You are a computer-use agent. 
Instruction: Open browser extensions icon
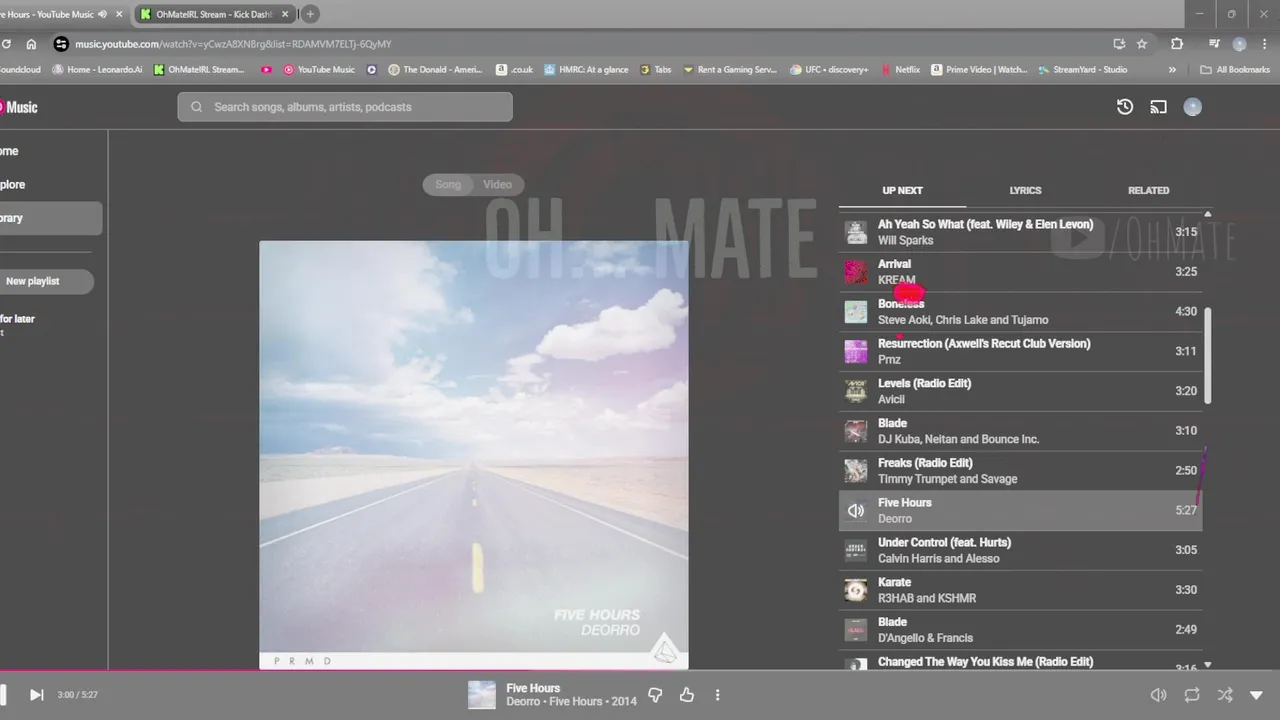[x=1177, y=44]
